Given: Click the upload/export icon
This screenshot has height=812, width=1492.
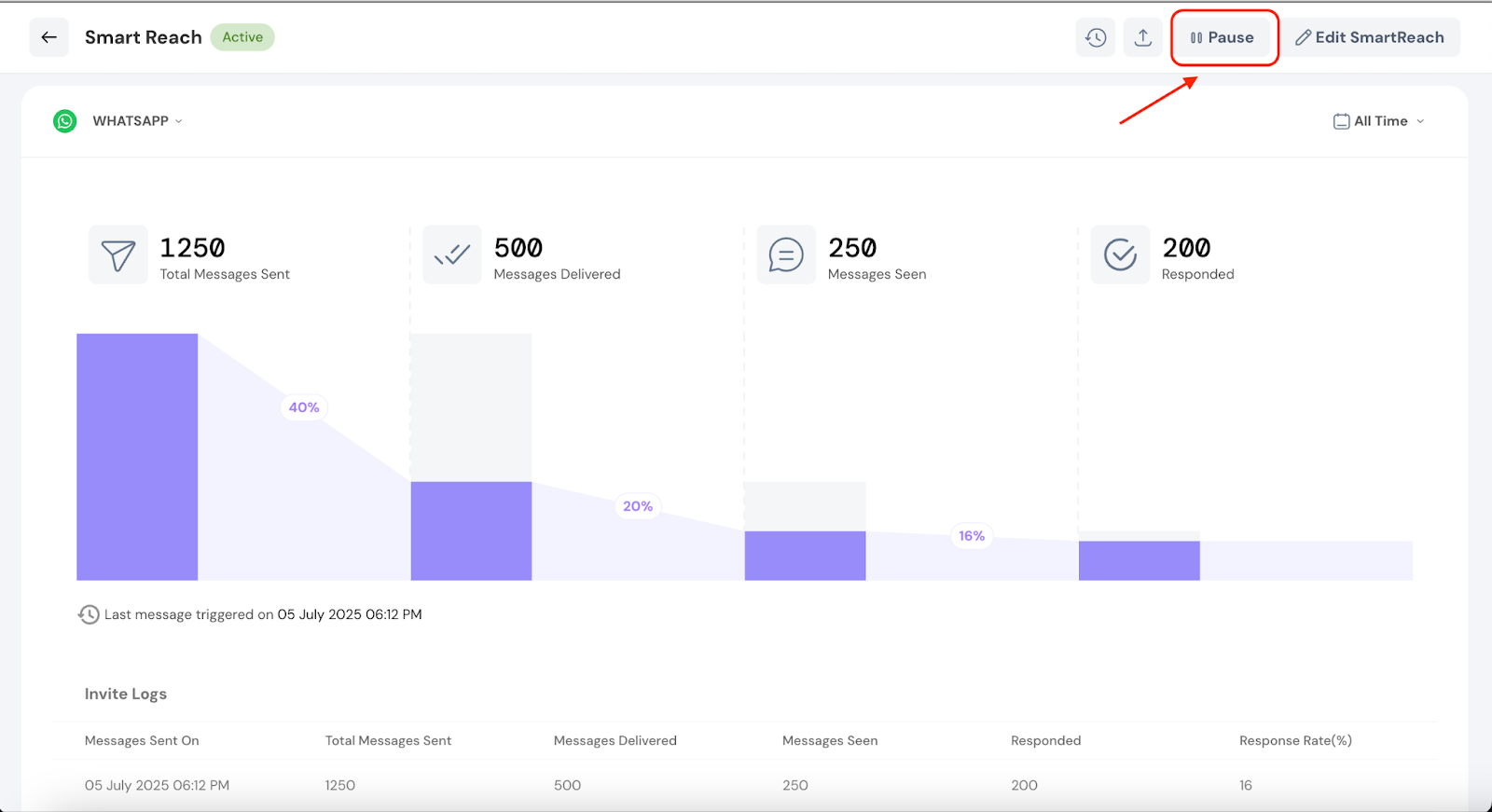Looking at the screenshot, I should 1142,37.
